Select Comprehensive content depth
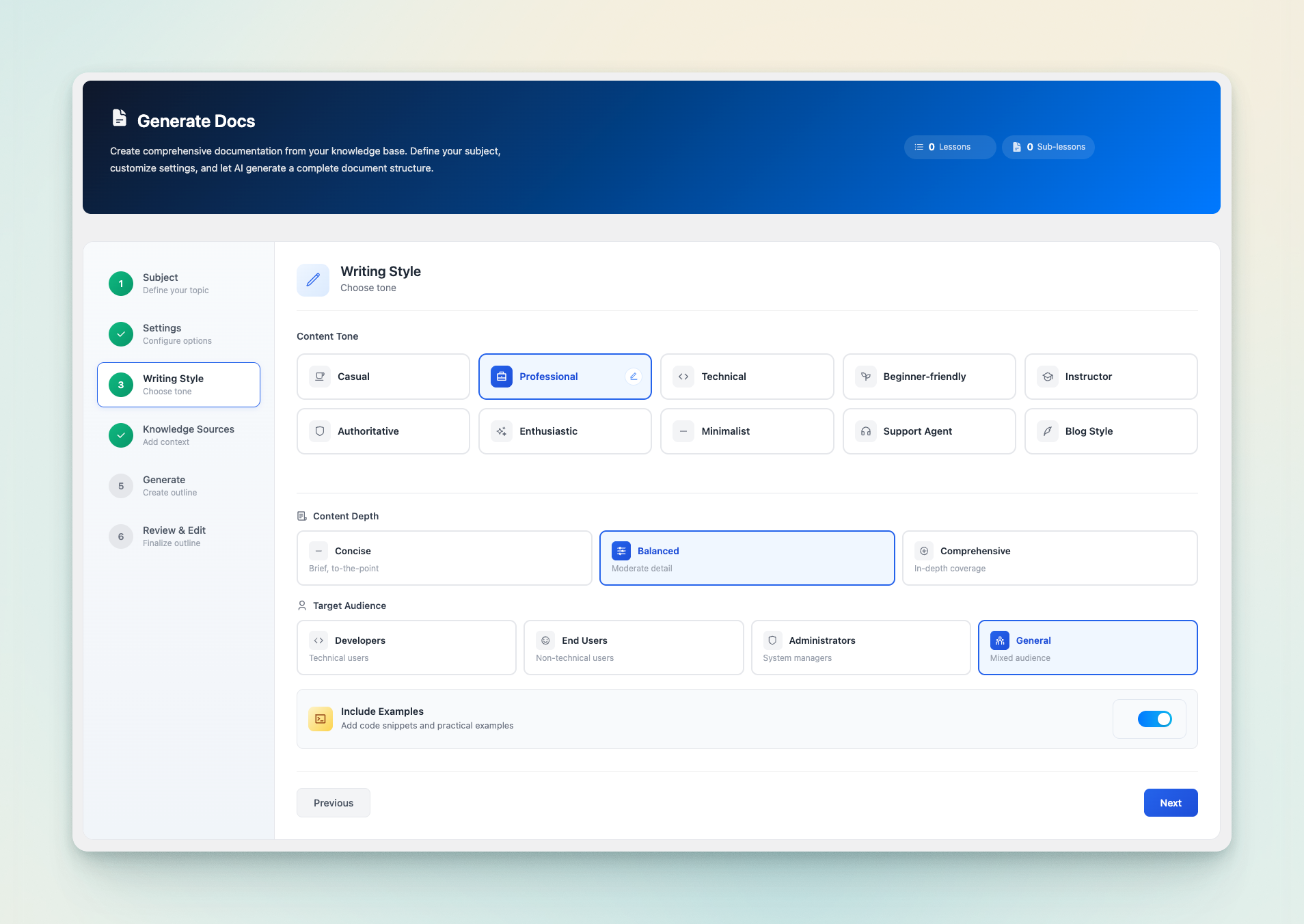Screen dimensions: 1304x924 tap(1049, 558)
